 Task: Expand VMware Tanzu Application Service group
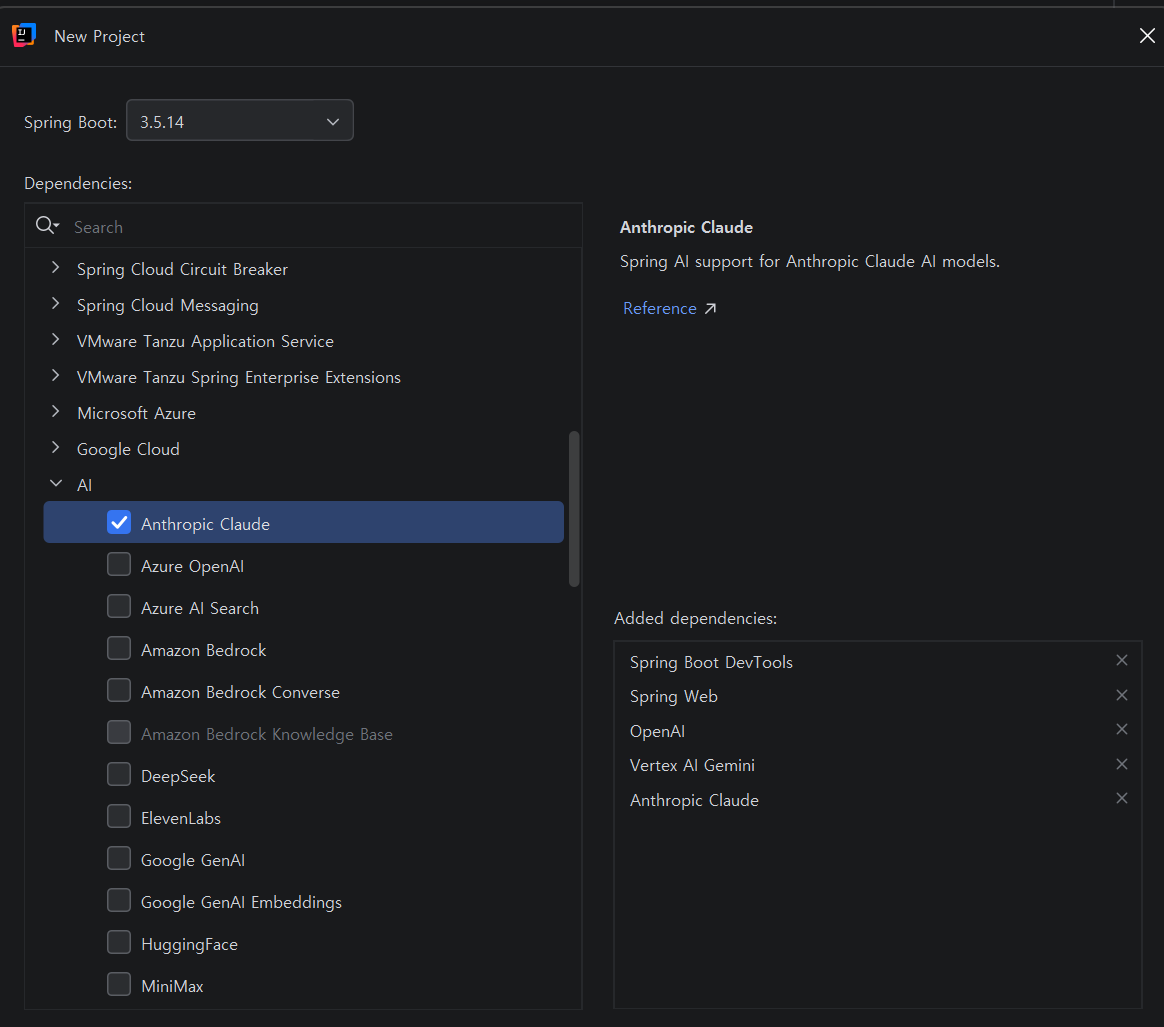[x=56, y=339]
